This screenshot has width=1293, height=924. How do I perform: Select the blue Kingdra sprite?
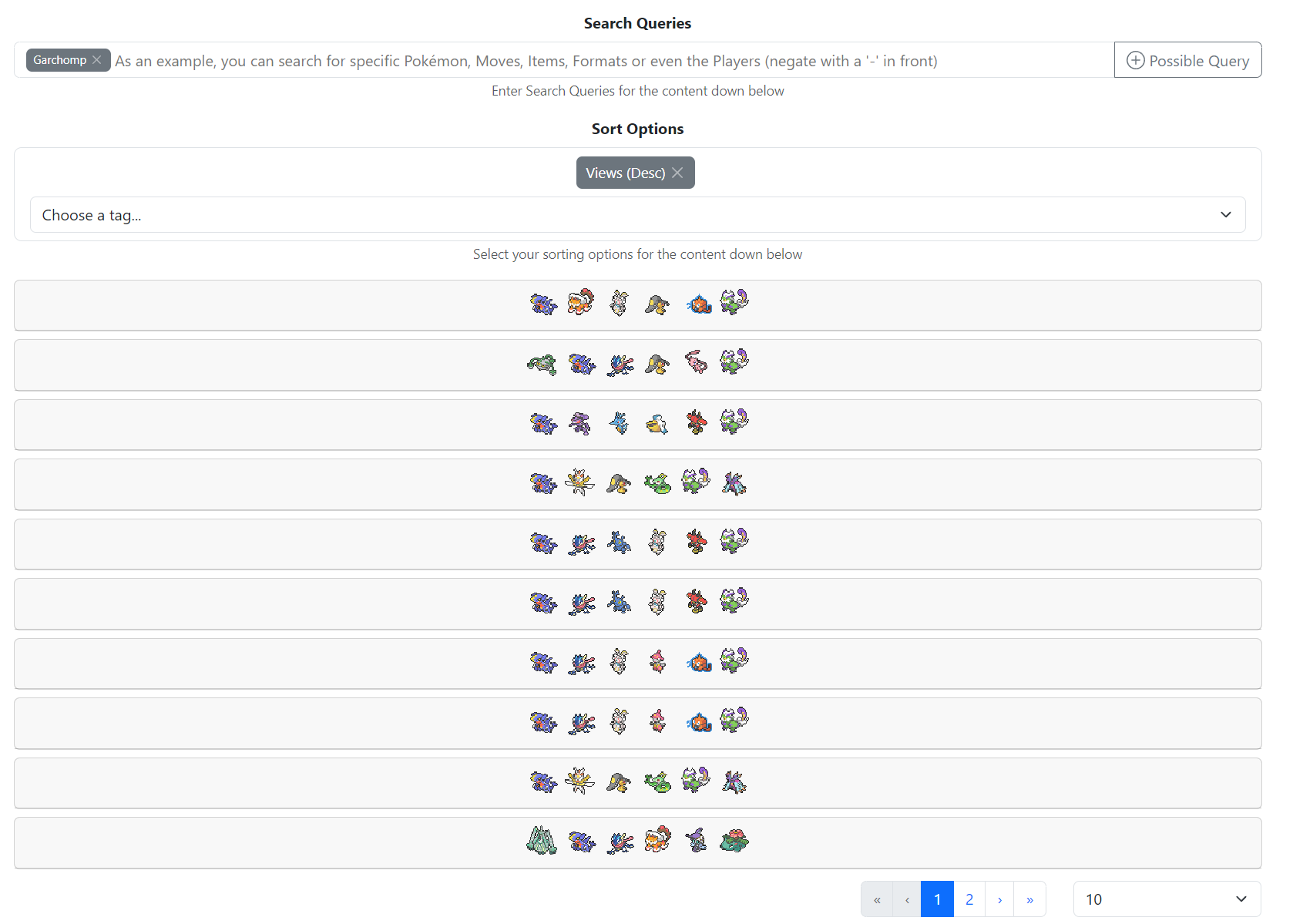(619, 422)
